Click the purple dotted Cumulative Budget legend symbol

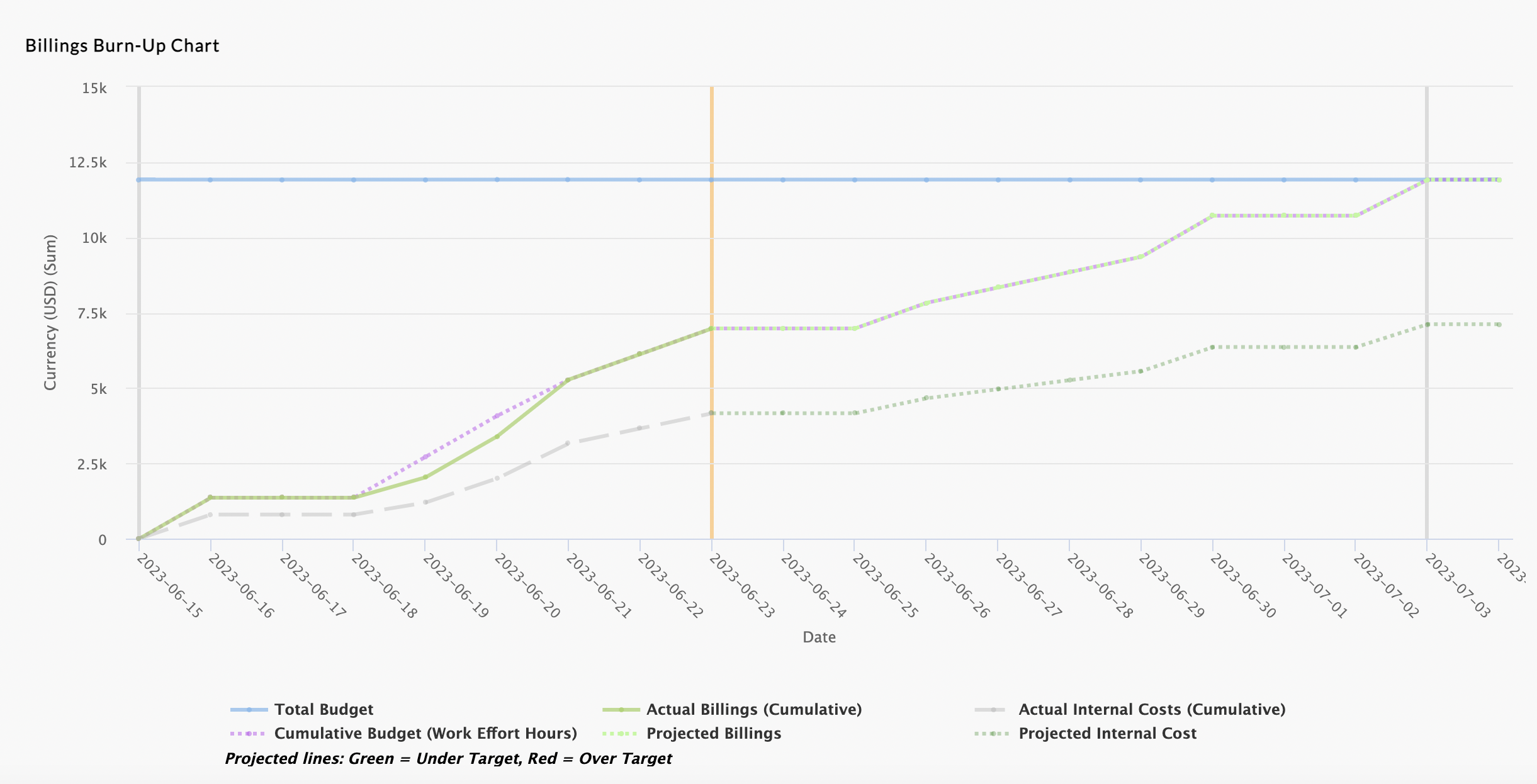[x=249, y=734]
